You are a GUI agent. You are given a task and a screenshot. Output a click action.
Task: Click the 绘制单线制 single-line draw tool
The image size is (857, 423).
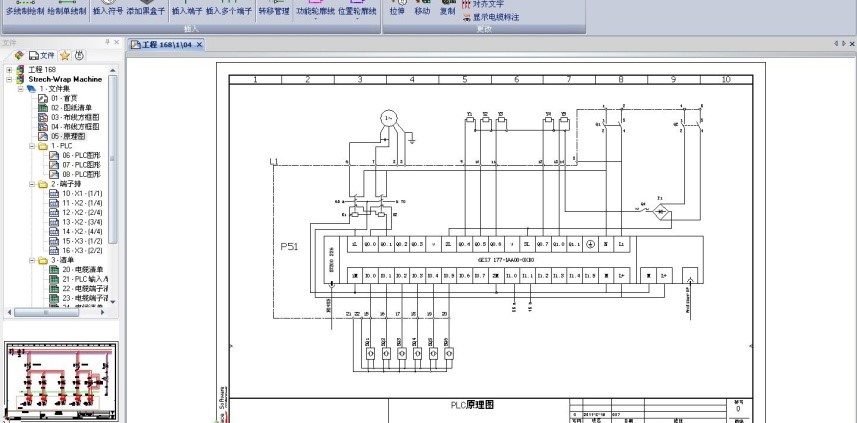(67, 10)
